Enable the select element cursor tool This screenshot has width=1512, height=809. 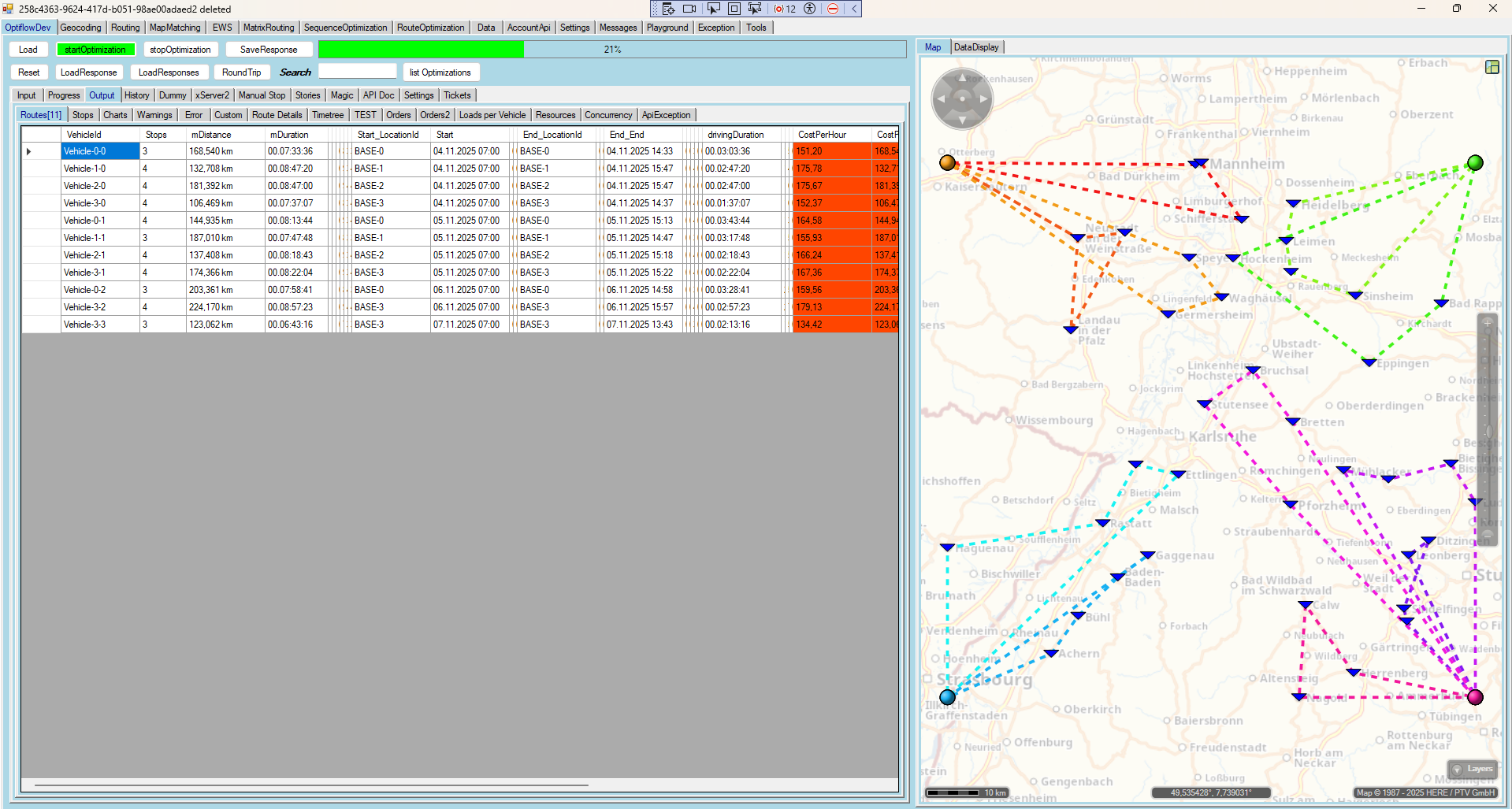713,9
